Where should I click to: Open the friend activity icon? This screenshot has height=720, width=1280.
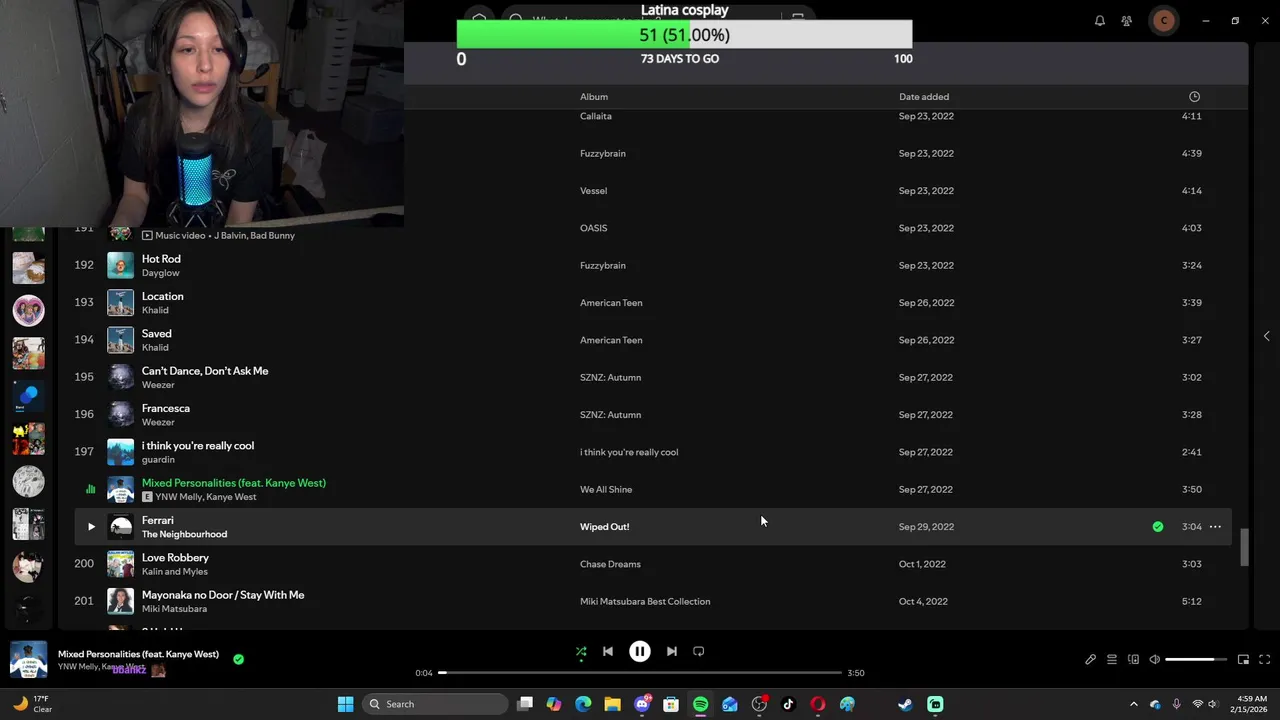click(x=1126, y=20)
